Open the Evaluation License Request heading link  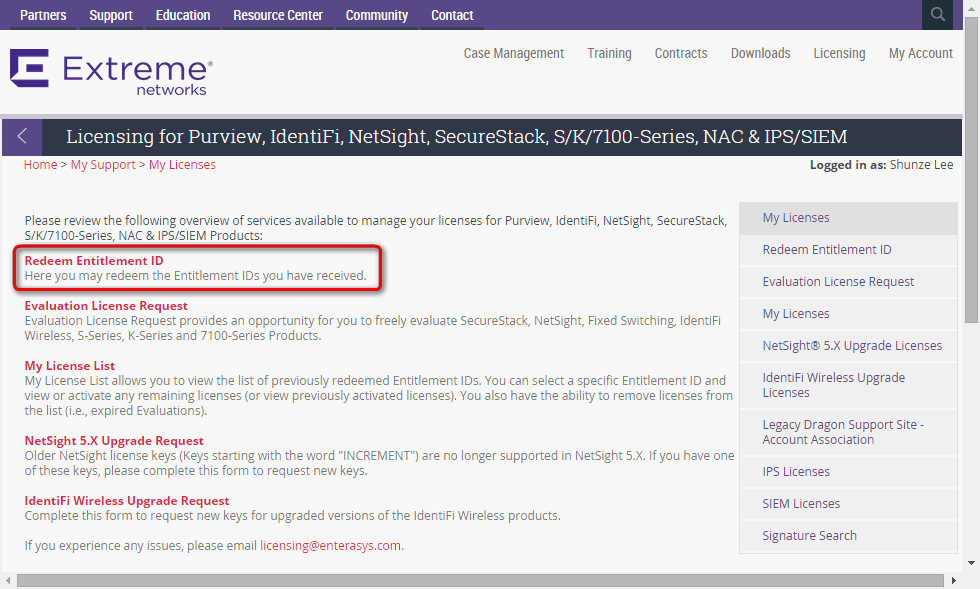click(106, 306)
